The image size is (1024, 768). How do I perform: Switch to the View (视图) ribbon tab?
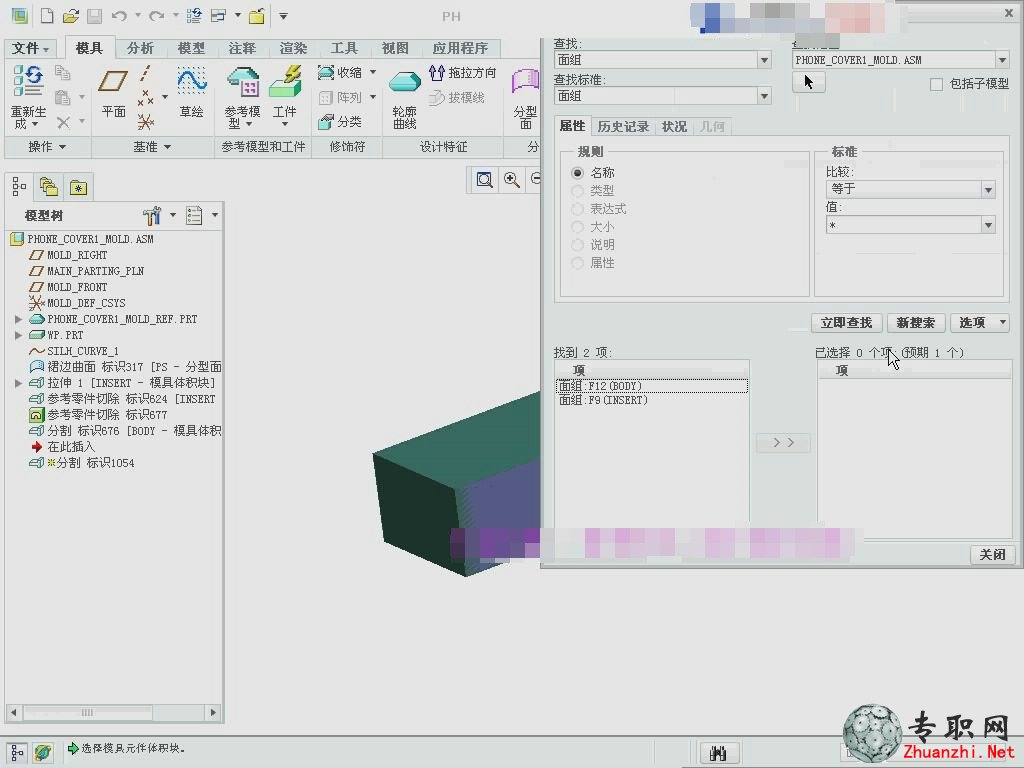pyautogui.click(x=394, y=48)
